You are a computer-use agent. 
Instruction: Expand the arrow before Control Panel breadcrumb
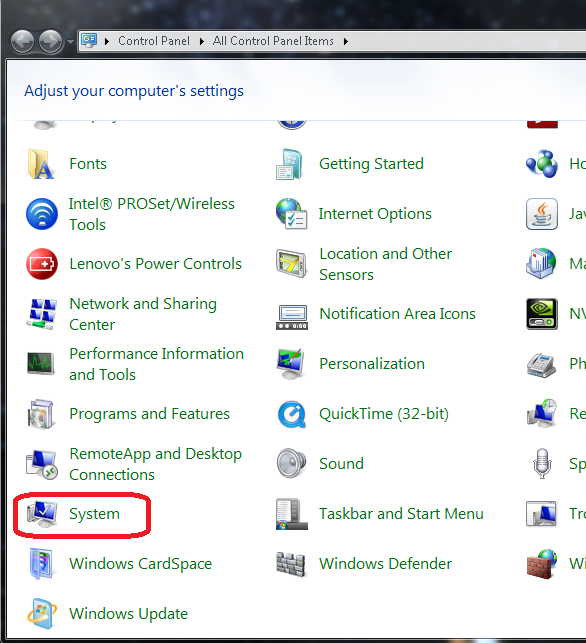(x=107, y=41)
